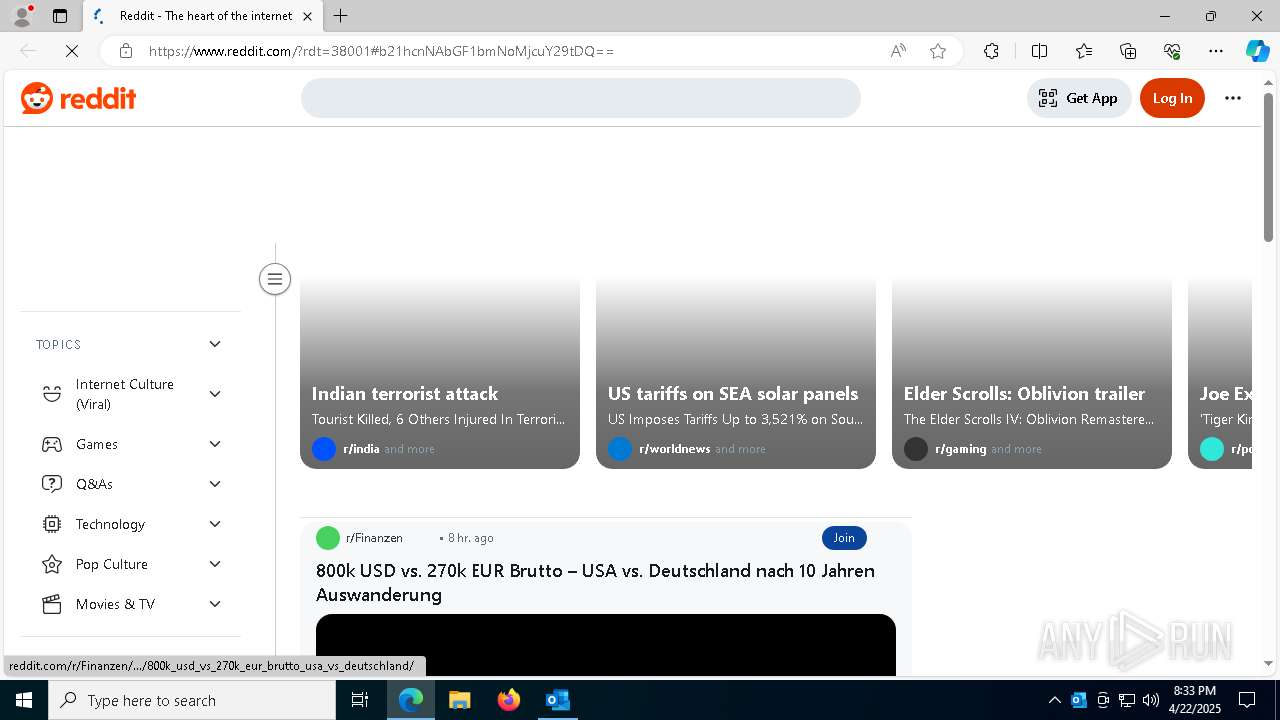Click the site info lock icon
This screenshot has width=1280, height=720.
coord(126,51)
